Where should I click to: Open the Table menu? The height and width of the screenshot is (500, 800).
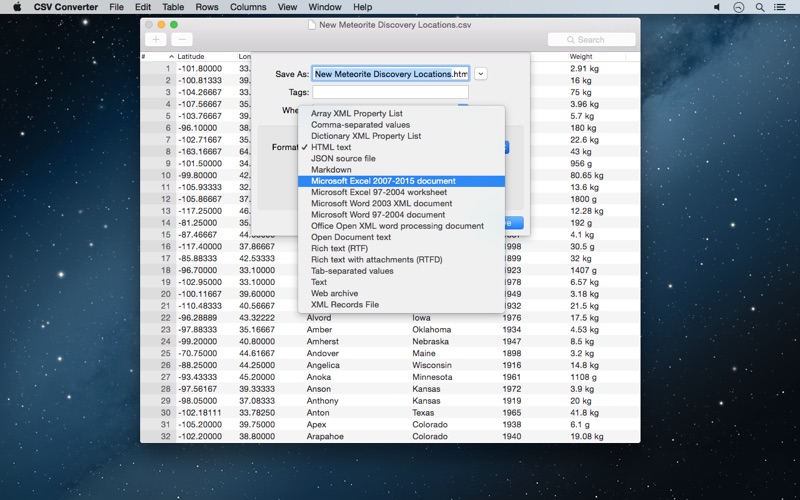173,7
